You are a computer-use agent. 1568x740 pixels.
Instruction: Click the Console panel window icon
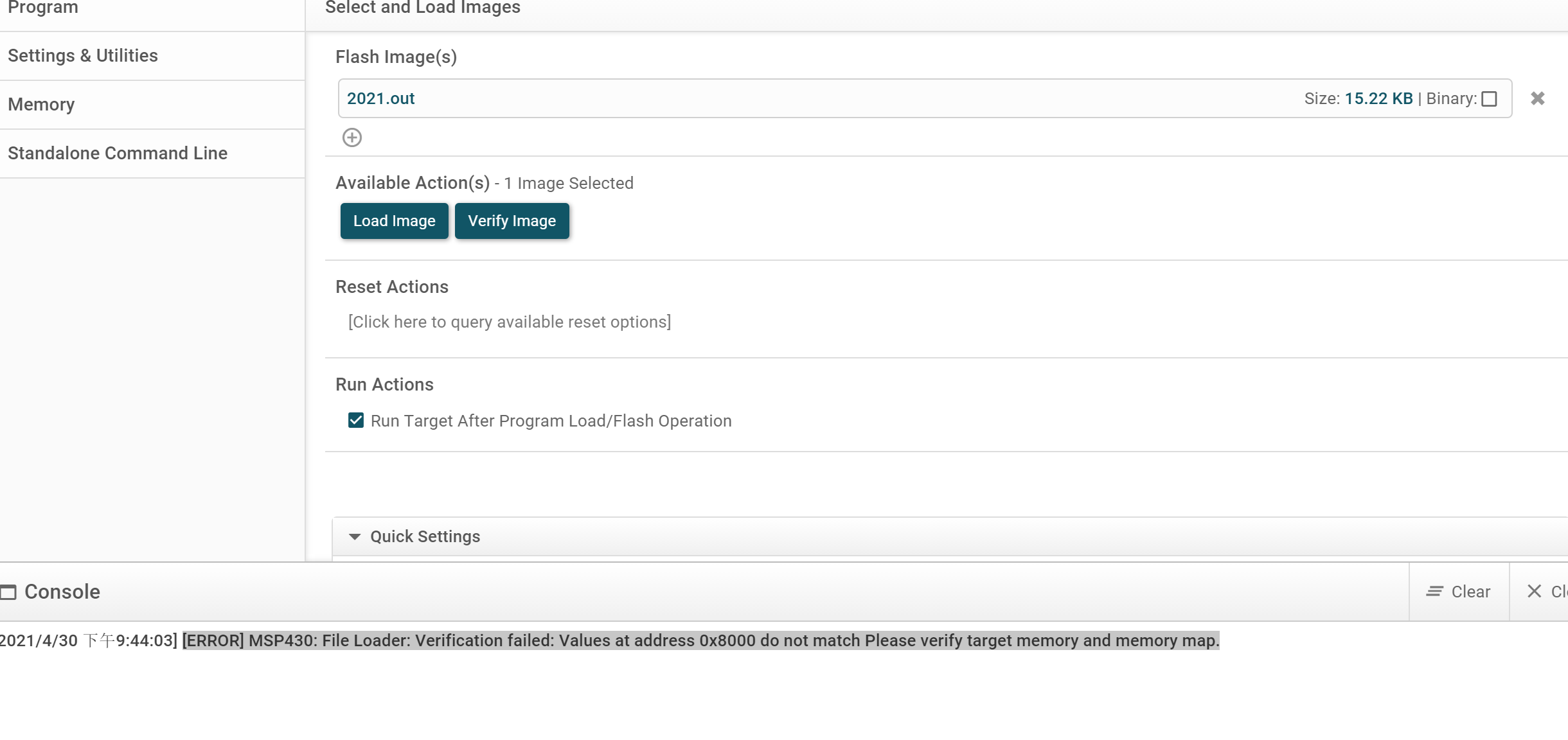coord(8,592)
